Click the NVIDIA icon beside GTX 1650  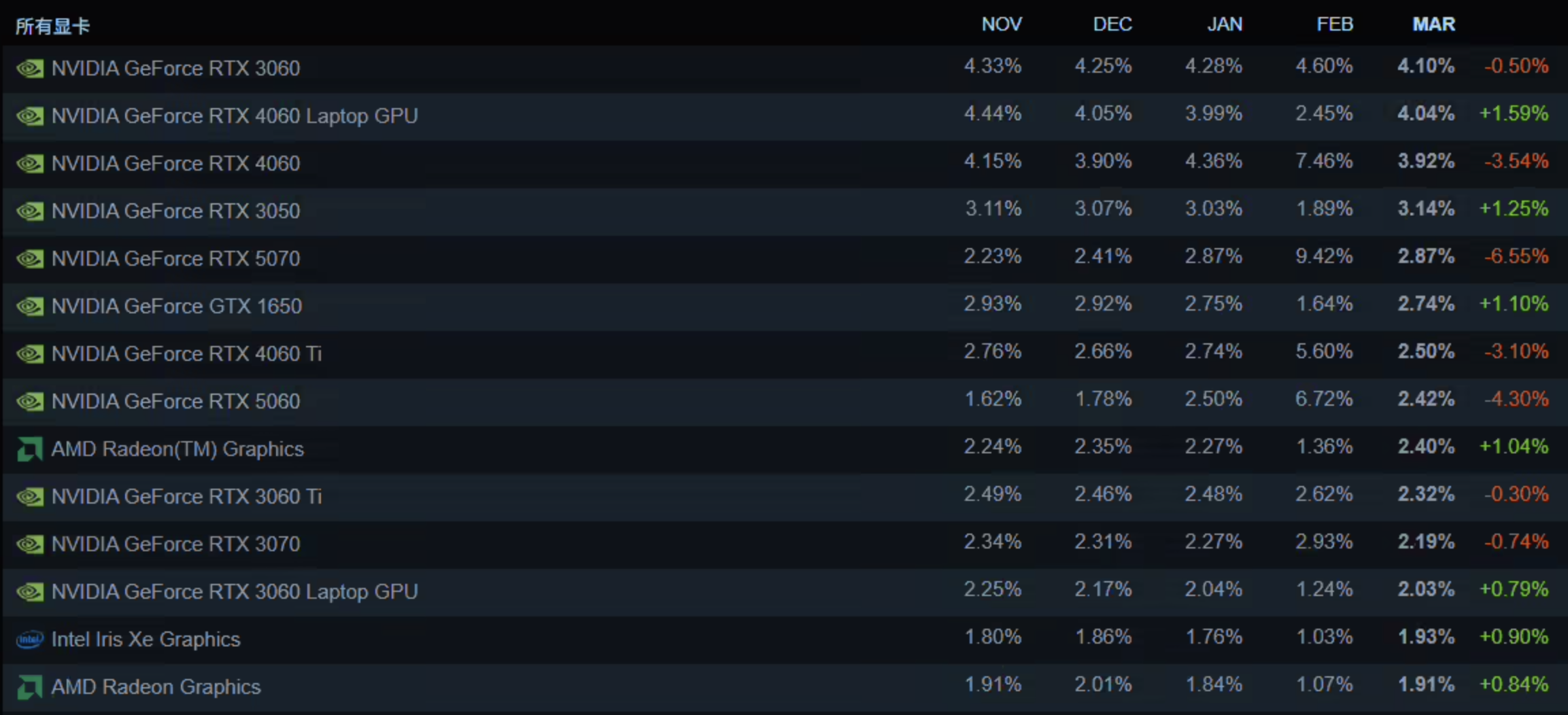[x=30, y=306]
